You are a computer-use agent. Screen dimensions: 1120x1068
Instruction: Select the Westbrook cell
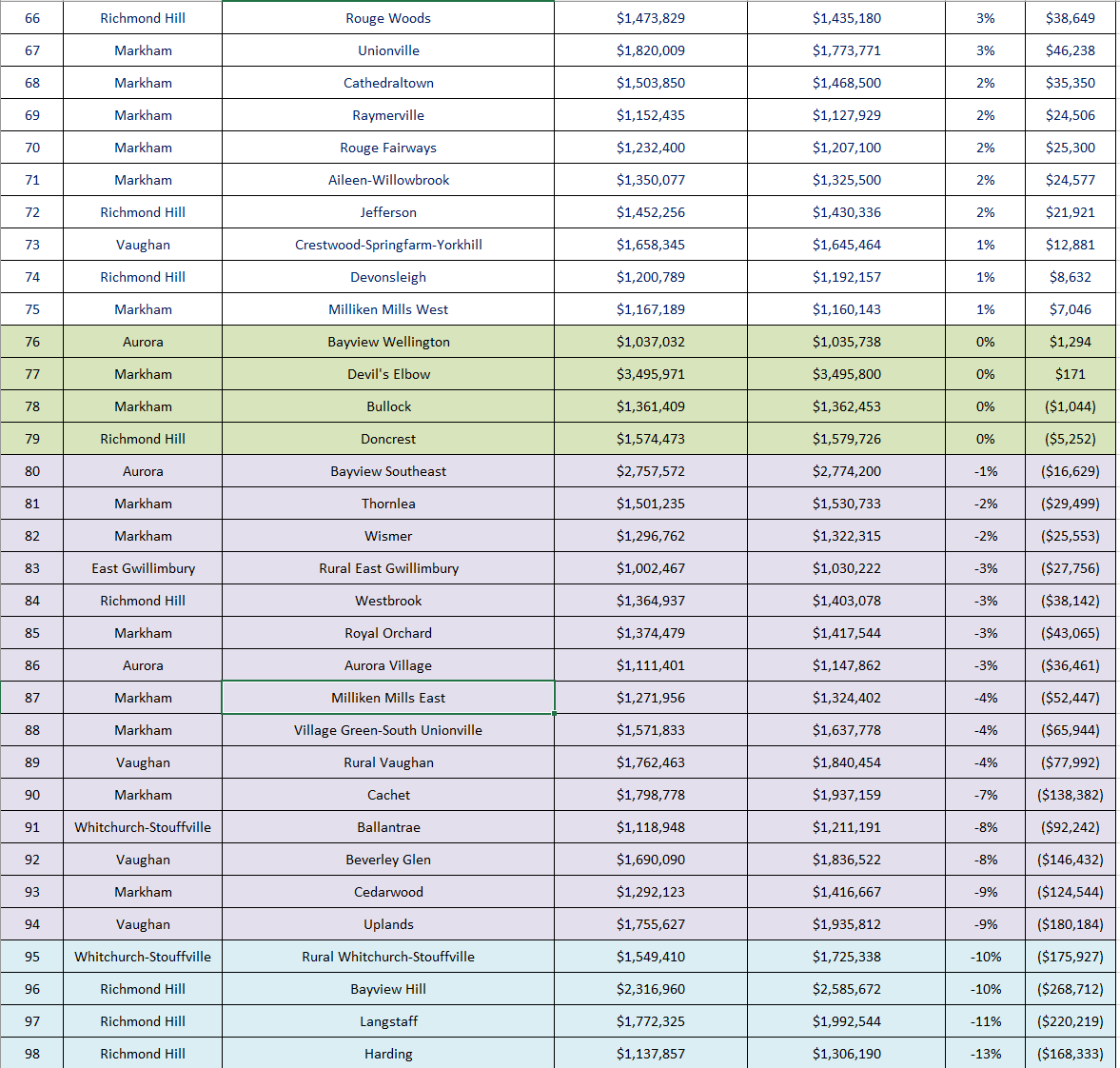tap(388, 601)
